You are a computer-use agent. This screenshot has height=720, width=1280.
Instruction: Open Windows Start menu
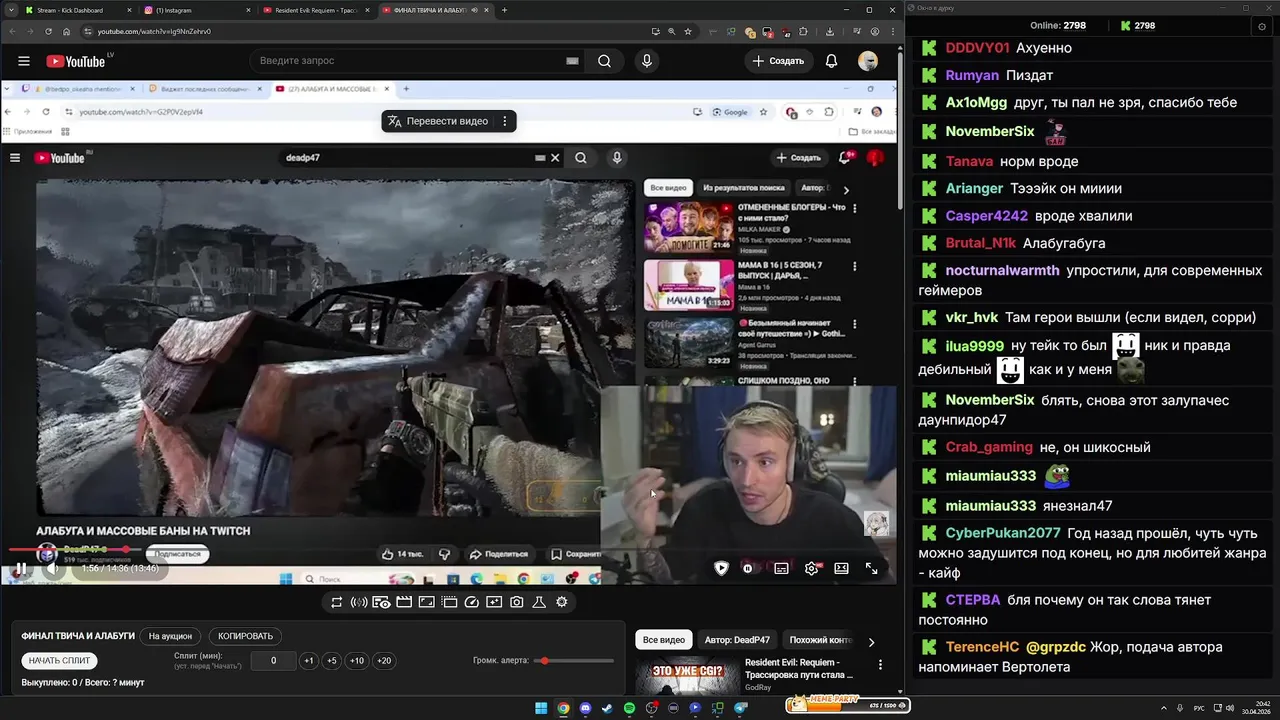click(x=541, y=708)
